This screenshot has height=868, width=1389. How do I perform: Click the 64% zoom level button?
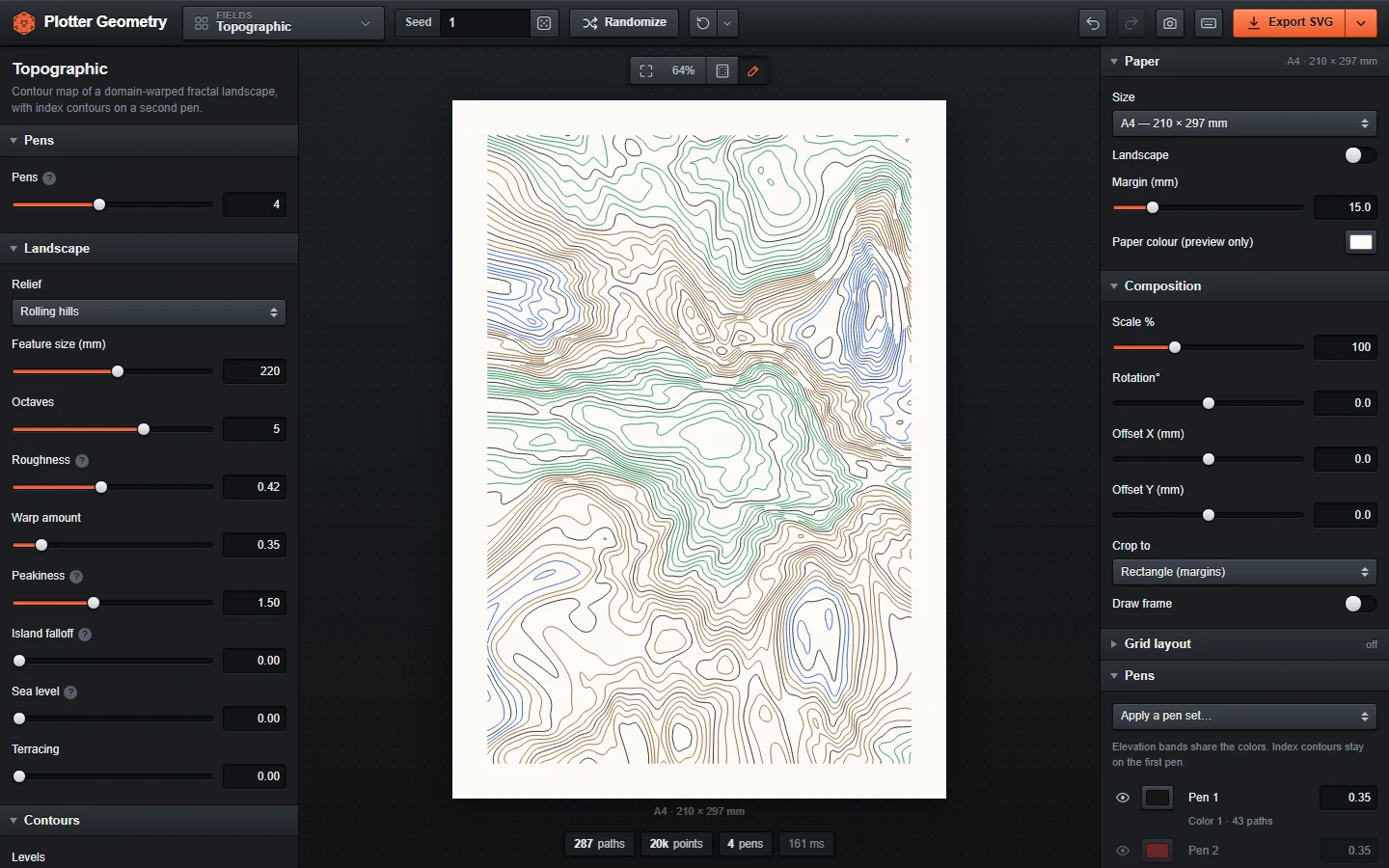pyautogui.click(x=683, y=70)
